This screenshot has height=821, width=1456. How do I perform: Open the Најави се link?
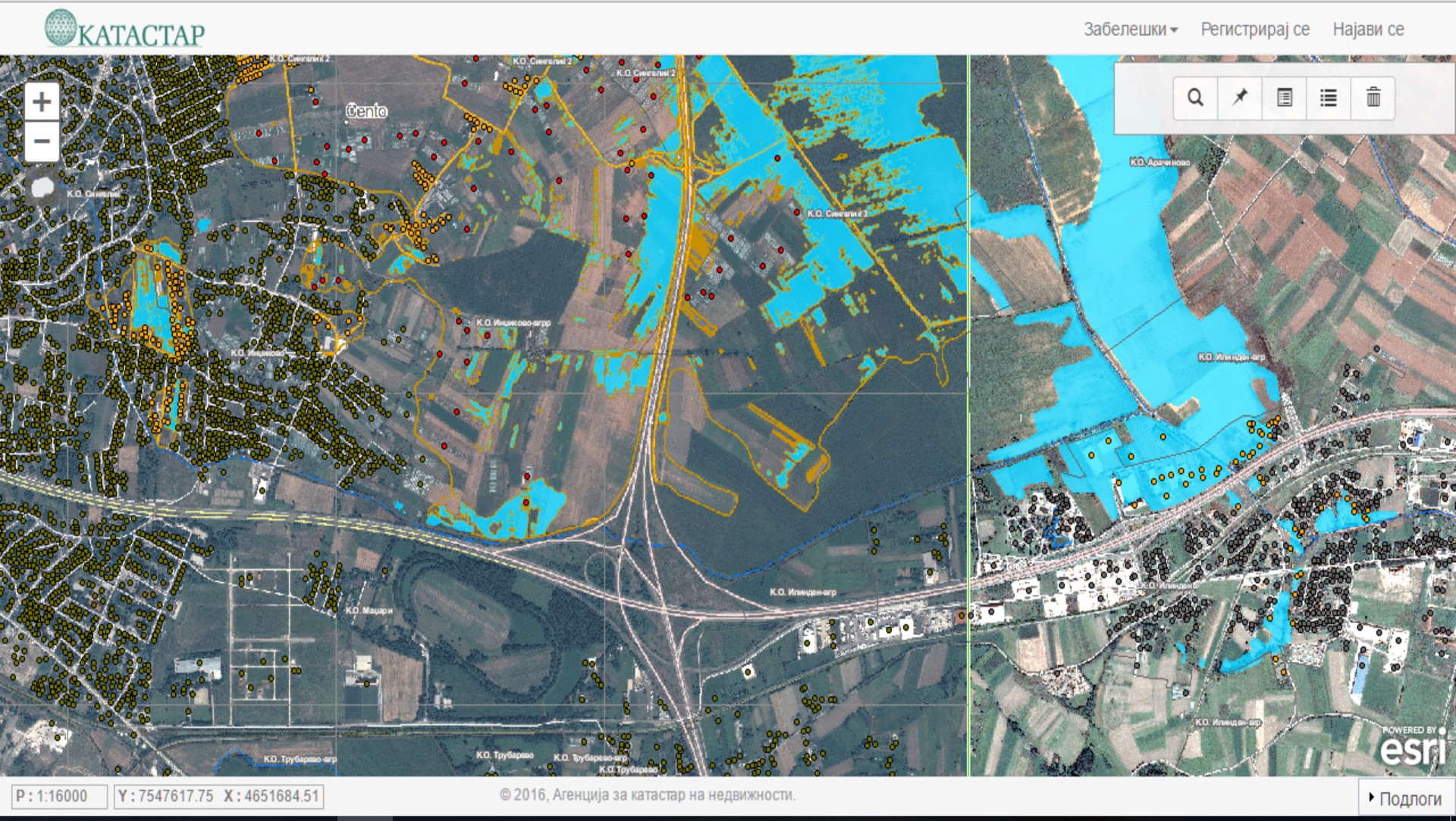tap(1368, 30)
